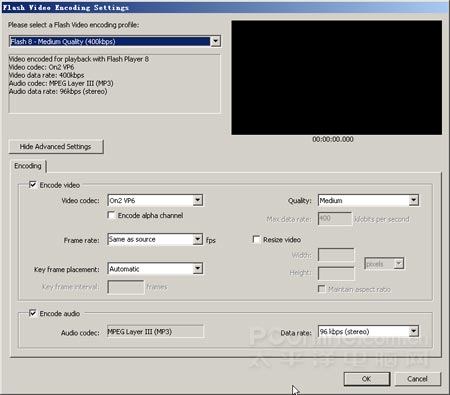The image size is (450, 395).
Task: Enable the Resize video checkbox
Action: point(256,239)
